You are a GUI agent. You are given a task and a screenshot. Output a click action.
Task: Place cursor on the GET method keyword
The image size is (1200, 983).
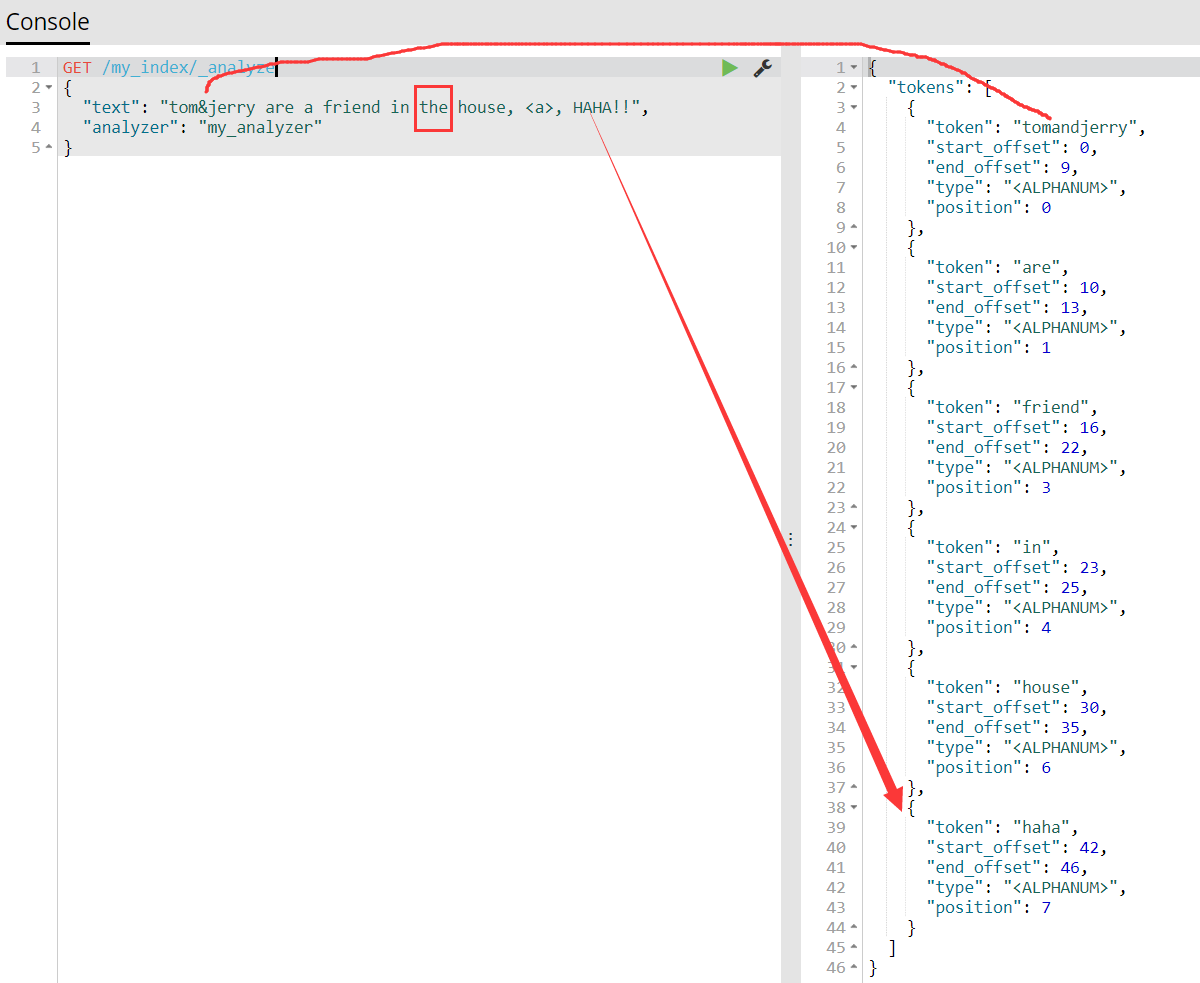click(77, 67)
